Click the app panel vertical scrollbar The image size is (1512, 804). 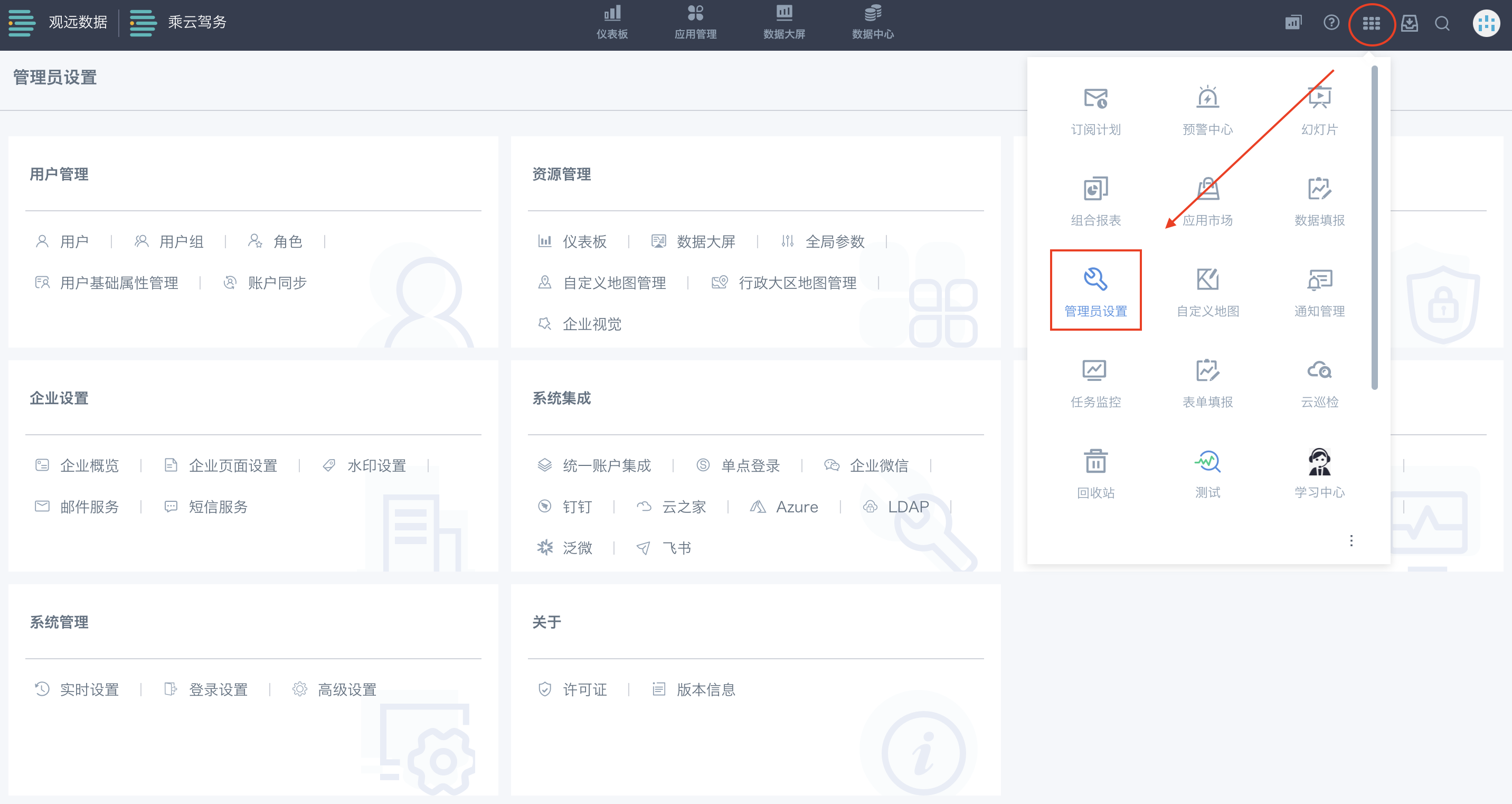click(1374, 228)
